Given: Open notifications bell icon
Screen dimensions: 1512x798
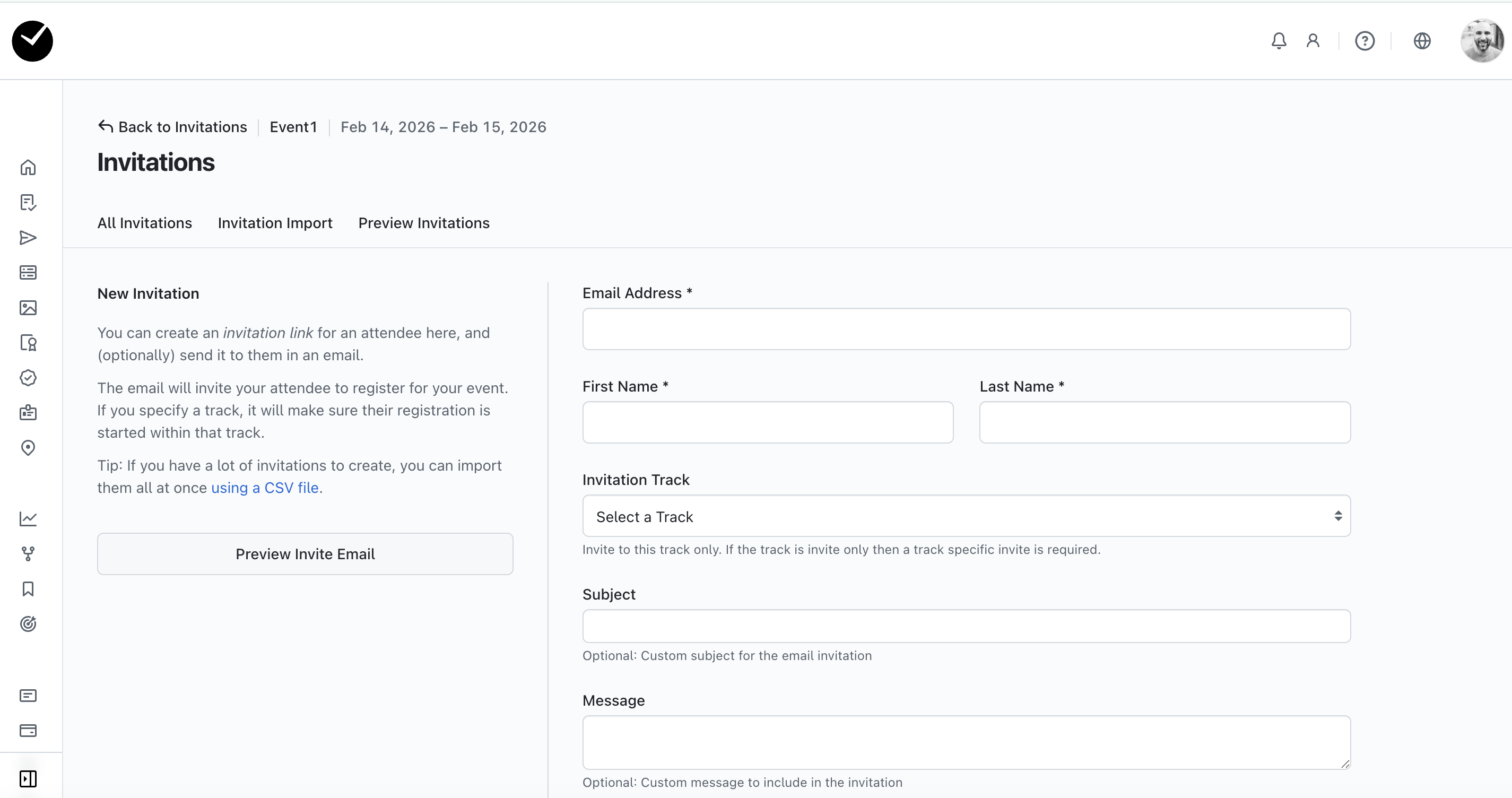Looking at the screenshot, I should 1279,41.
